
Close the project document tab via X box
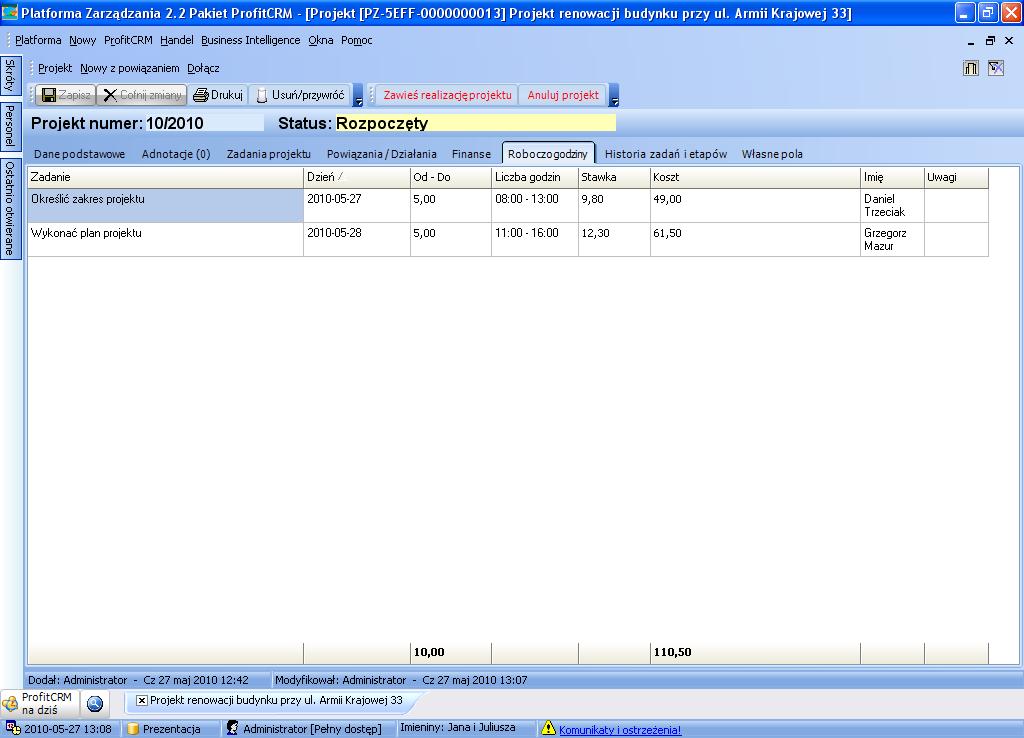(x=141, y=701)
